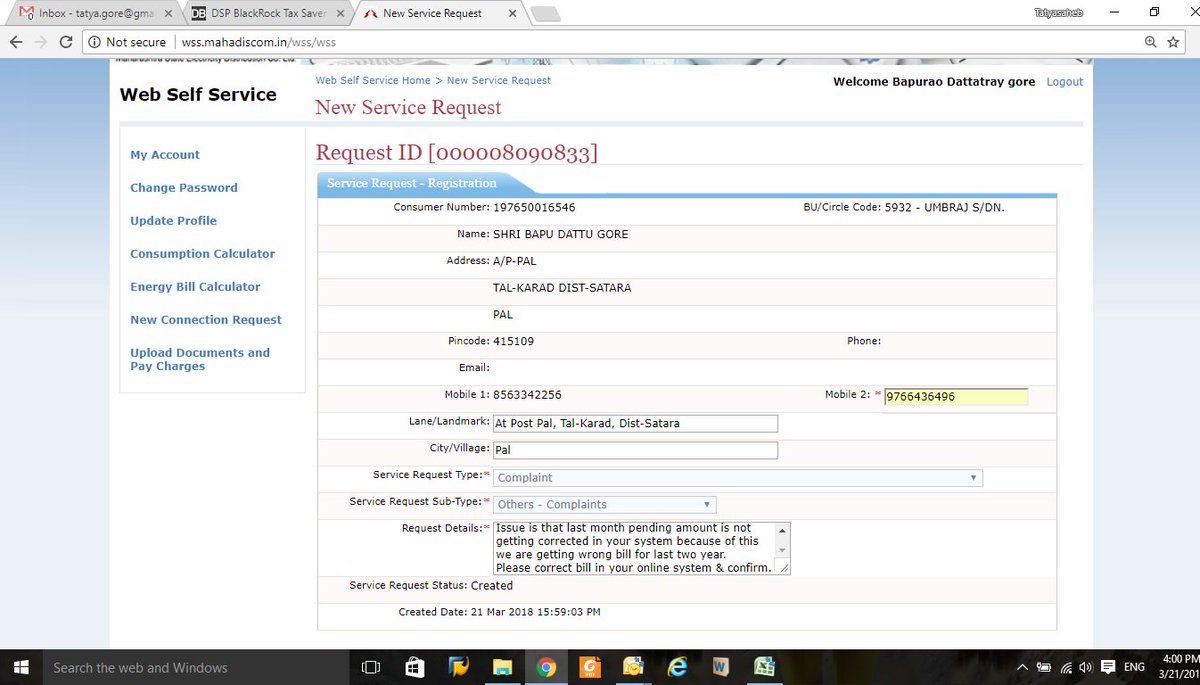1200x685 pixels.
Task: Open Wi-Fi network tray icon
Action: point(1067,667)
